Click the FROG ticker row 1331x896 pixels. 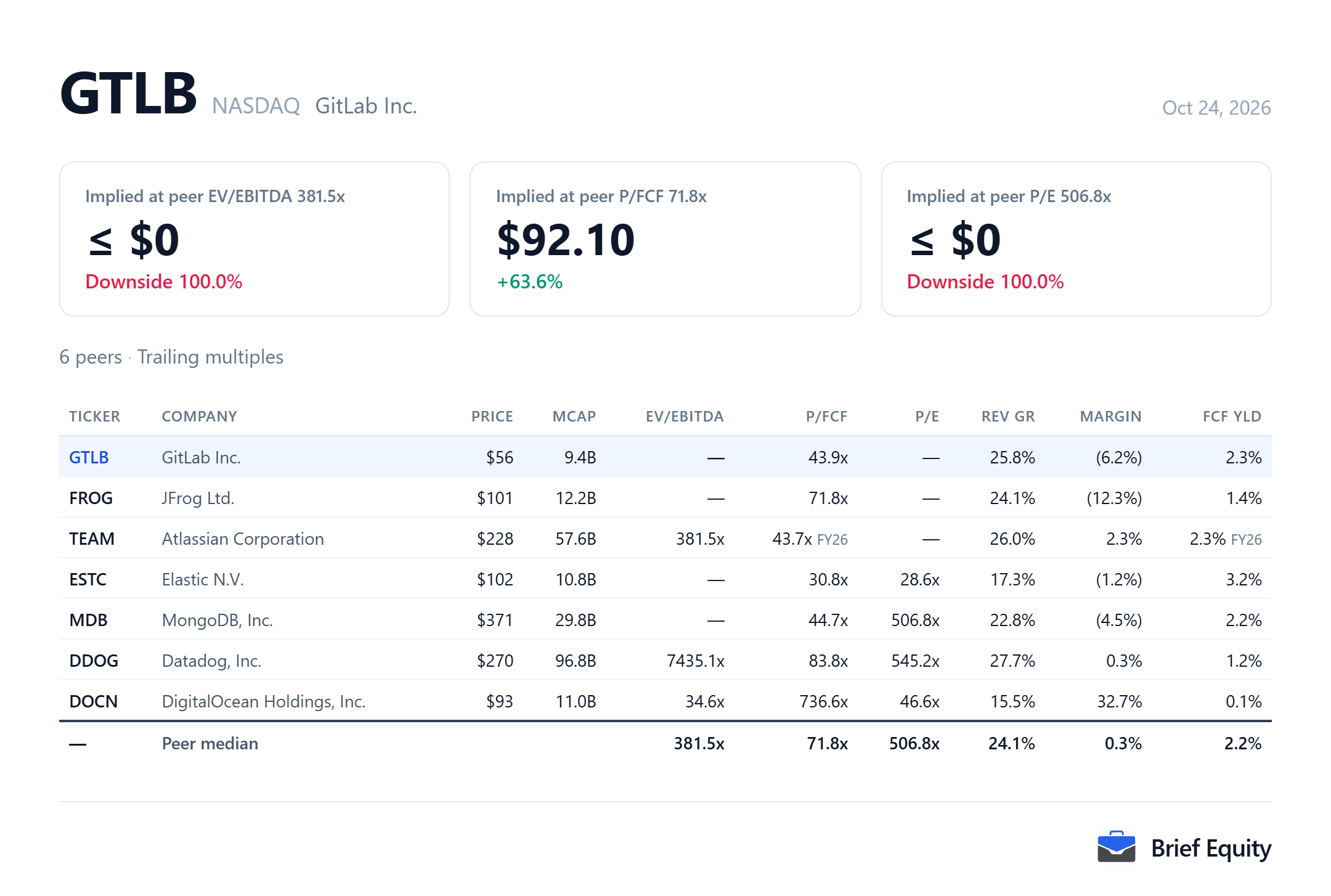click(665, 497)
